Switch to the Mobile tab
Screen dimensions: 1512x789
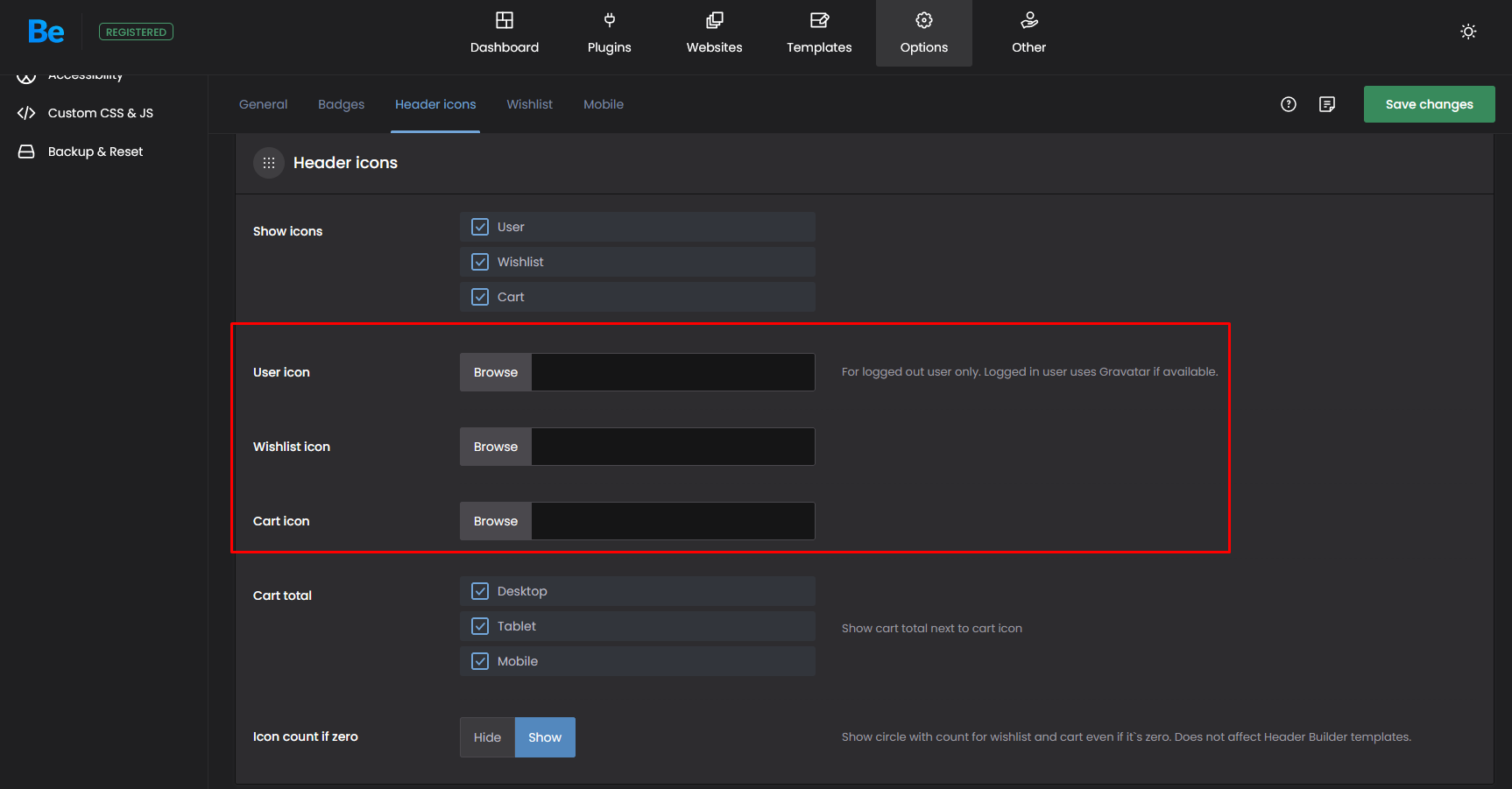[x=604, y=104]
